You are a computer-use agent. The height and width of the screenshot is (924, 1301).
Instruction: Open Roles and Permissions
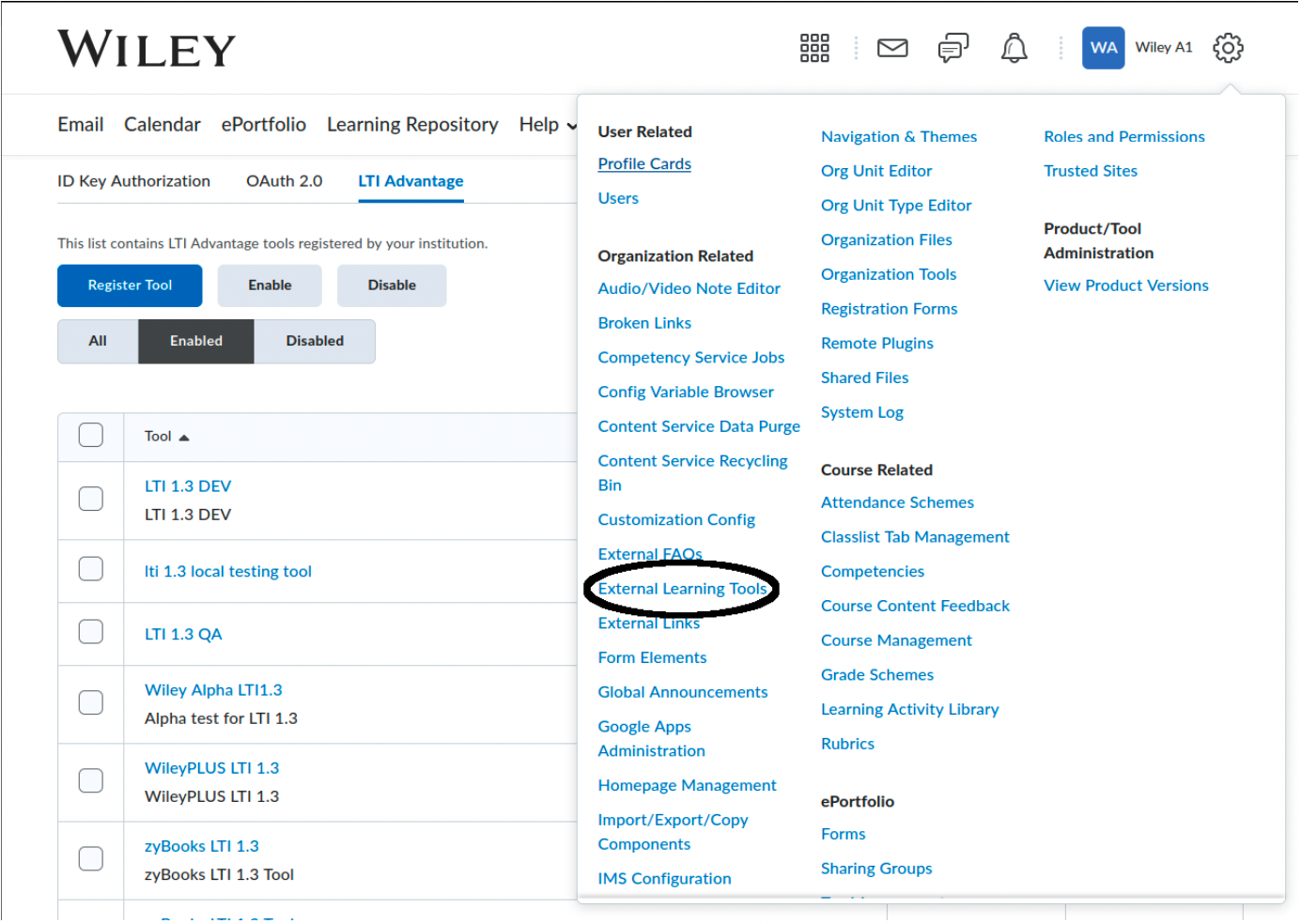[1124, 137]
